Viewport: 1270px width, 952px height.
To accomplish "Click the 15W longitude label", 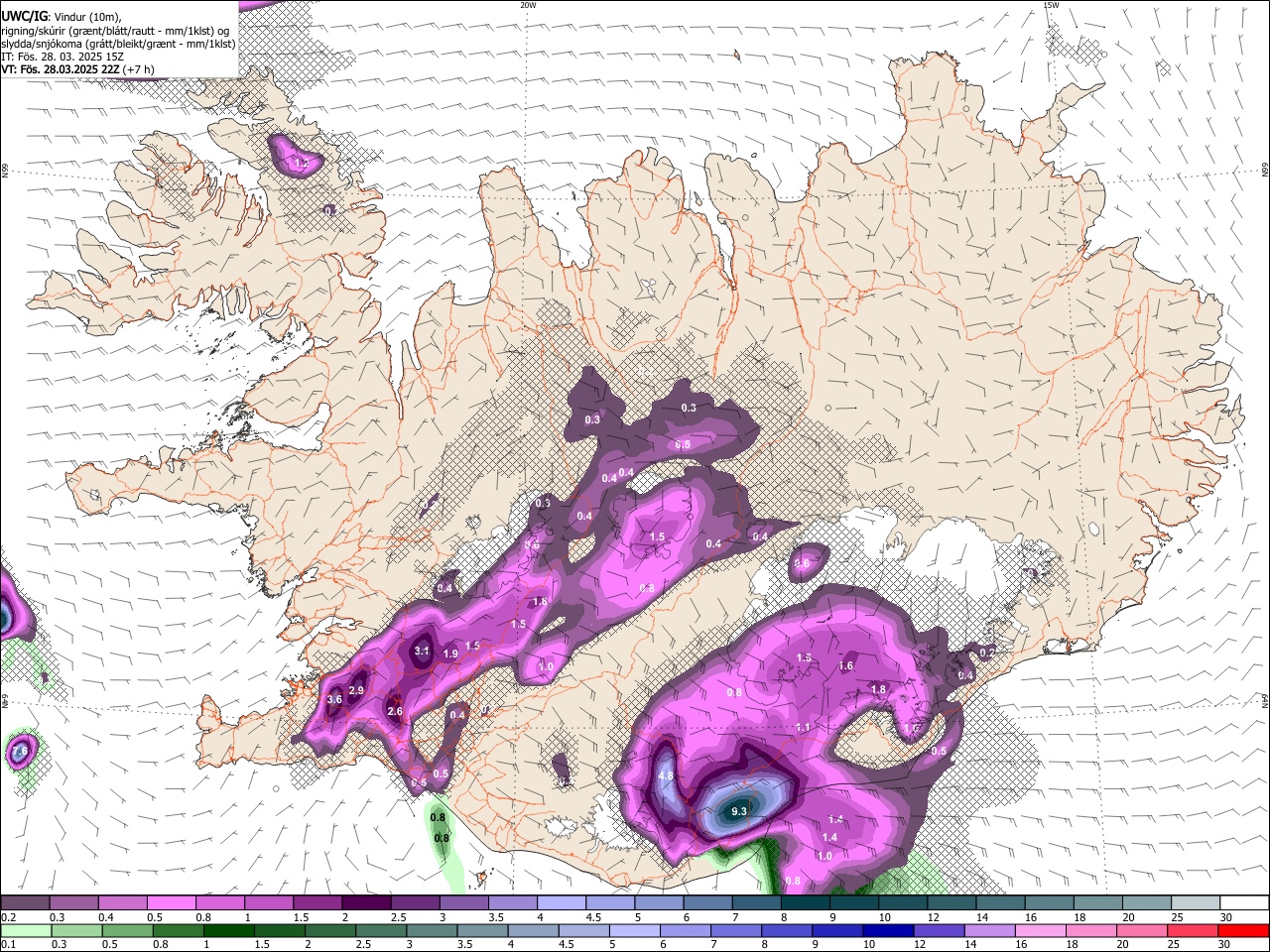I will (x=1051, y=5).
